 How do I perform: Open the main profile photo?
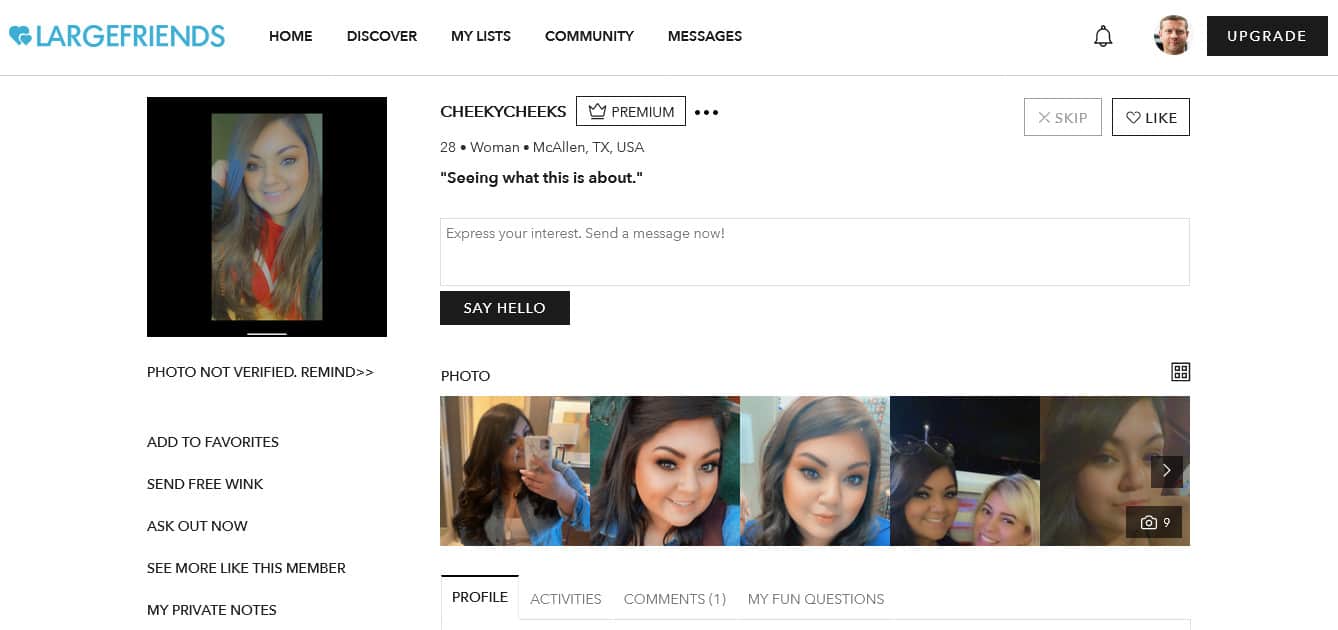click(267, 217)
